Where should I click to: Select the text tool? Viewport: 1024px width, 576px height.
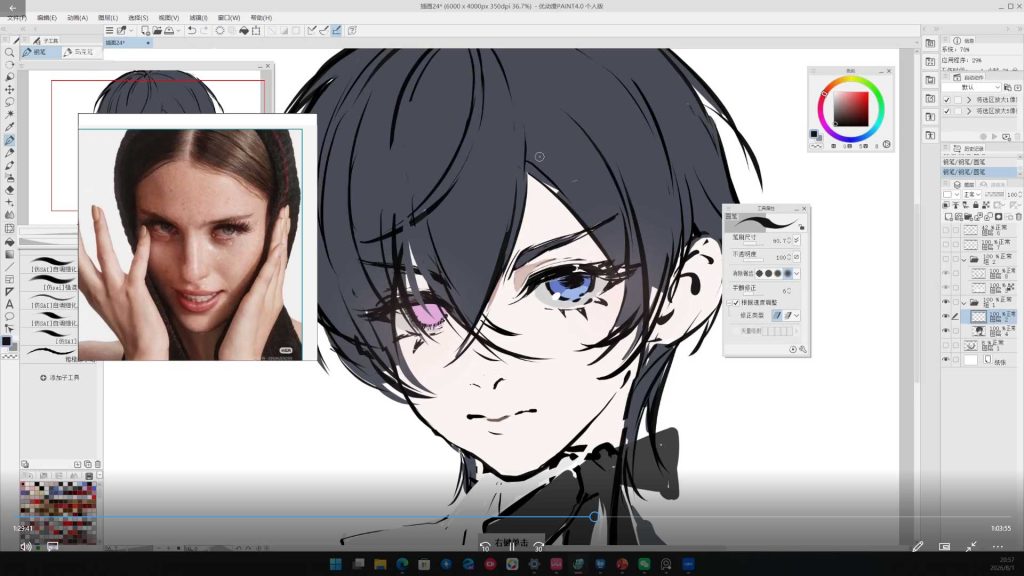click(x=9, y=304)
